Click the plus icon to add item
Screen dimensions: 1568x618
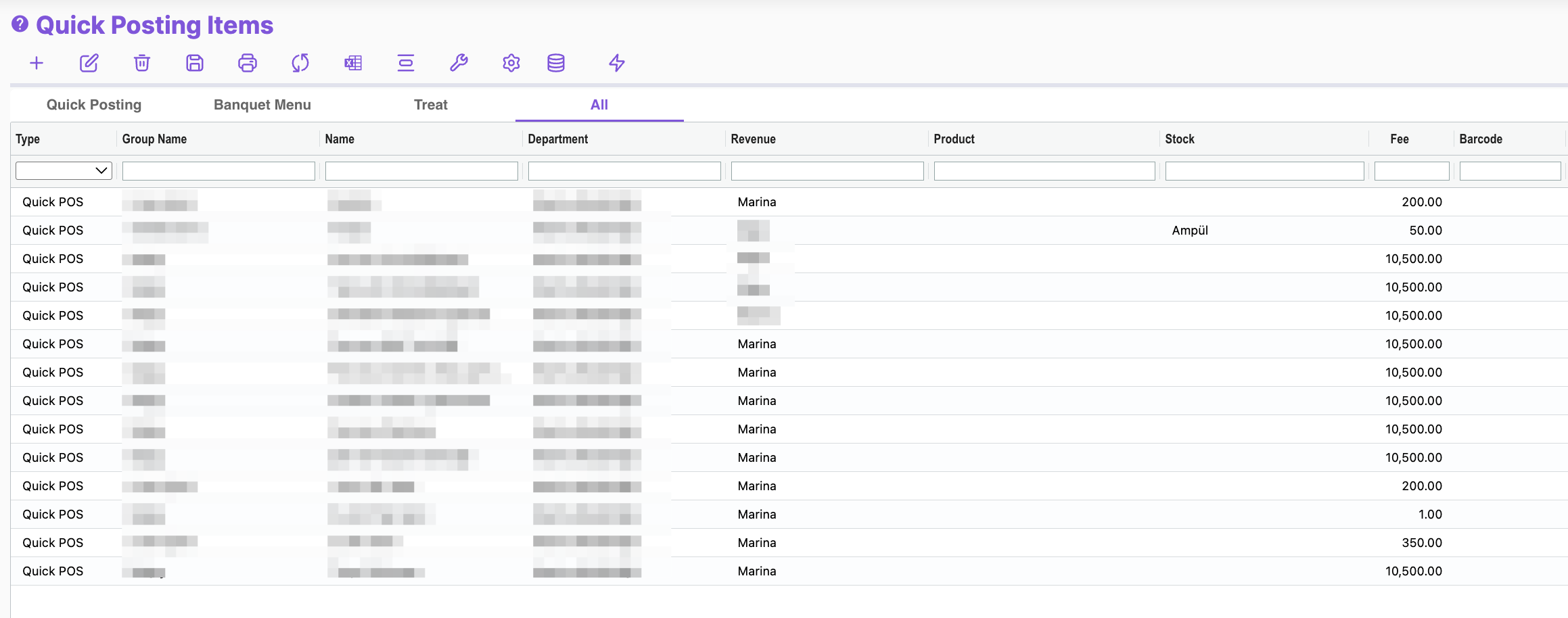37,64
